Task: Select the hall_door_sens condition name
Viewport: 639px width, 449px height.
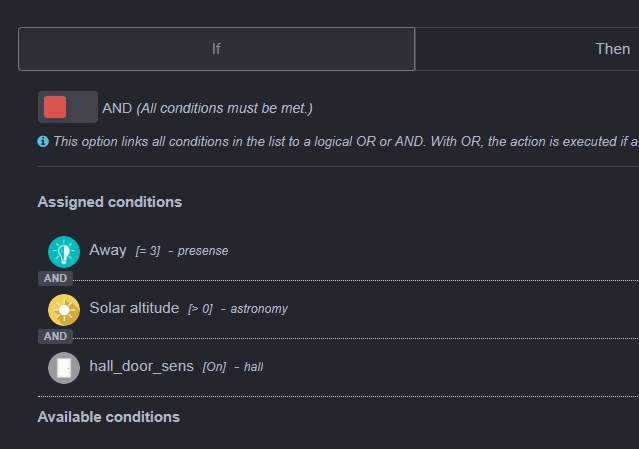Action: pyautogui.click(x=141, y=366)
